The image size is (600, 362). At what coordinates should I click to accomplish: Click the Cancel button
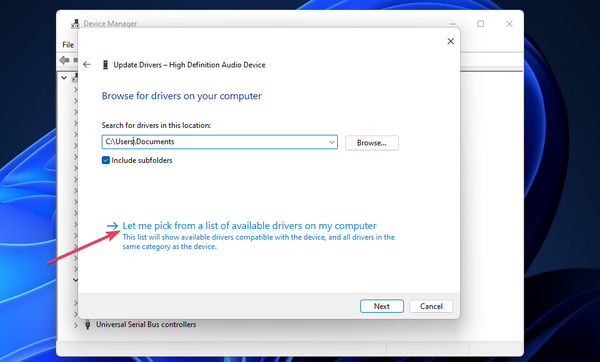point(431,306)
